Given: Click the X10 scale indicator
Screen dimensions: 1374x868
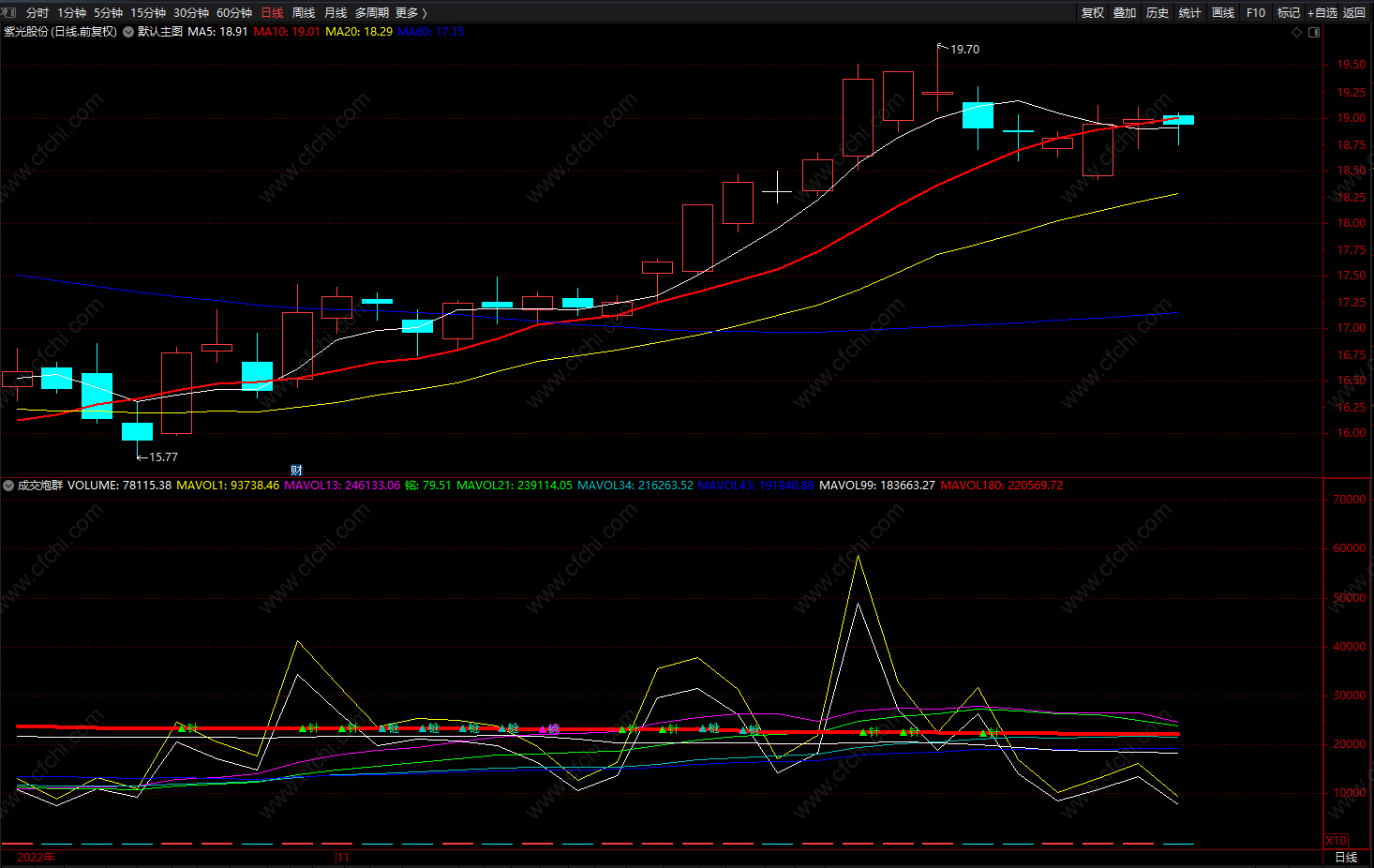Looking at the screenshot, I should 1336,841.
